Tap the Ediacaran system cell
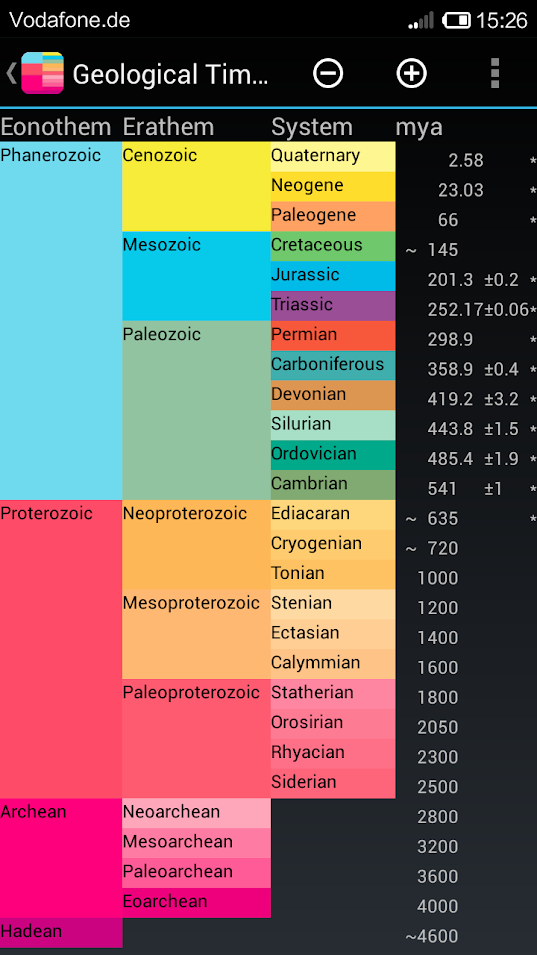537x955 pixels. tap(333, 515)
